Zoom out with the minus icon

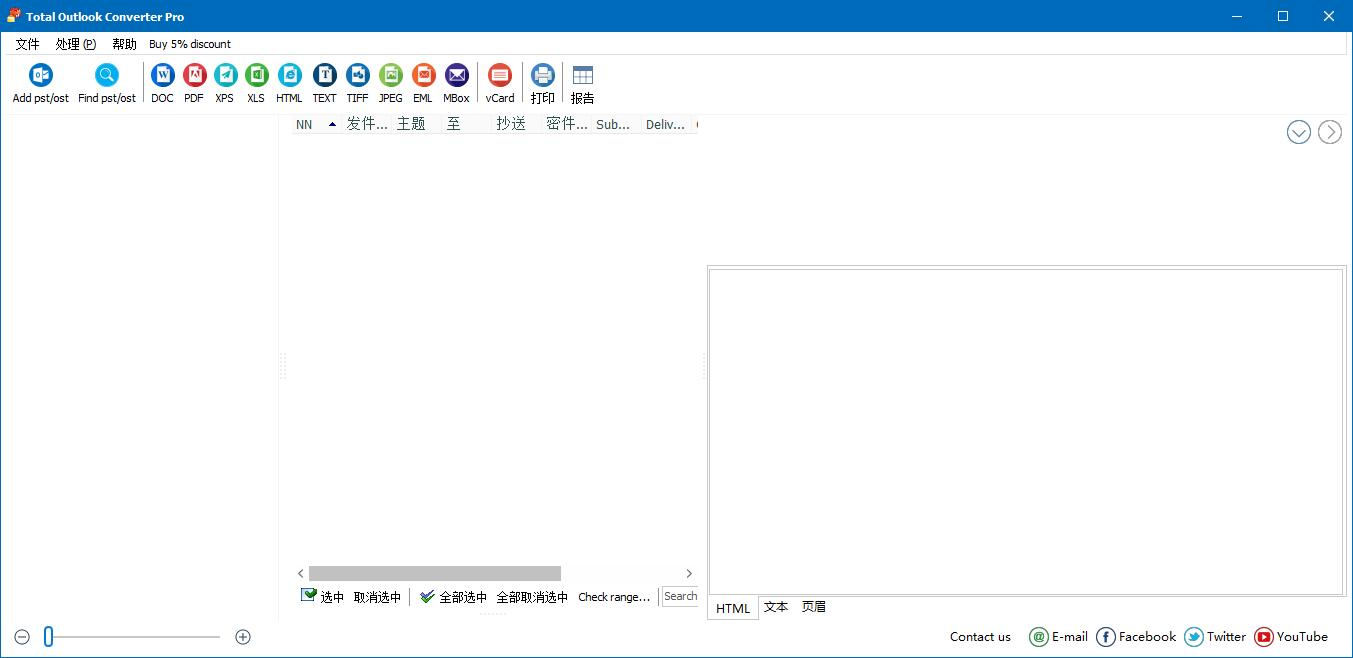click(x=22, y=637)
